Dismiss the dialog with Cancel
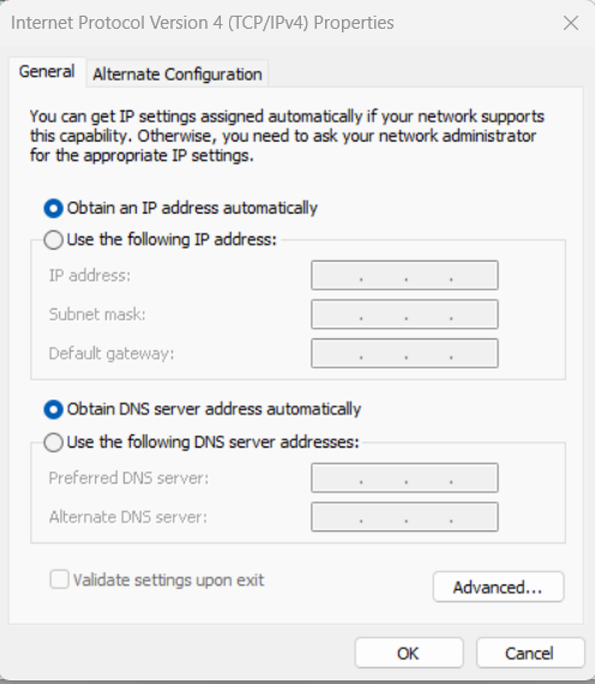 point(530,653)
